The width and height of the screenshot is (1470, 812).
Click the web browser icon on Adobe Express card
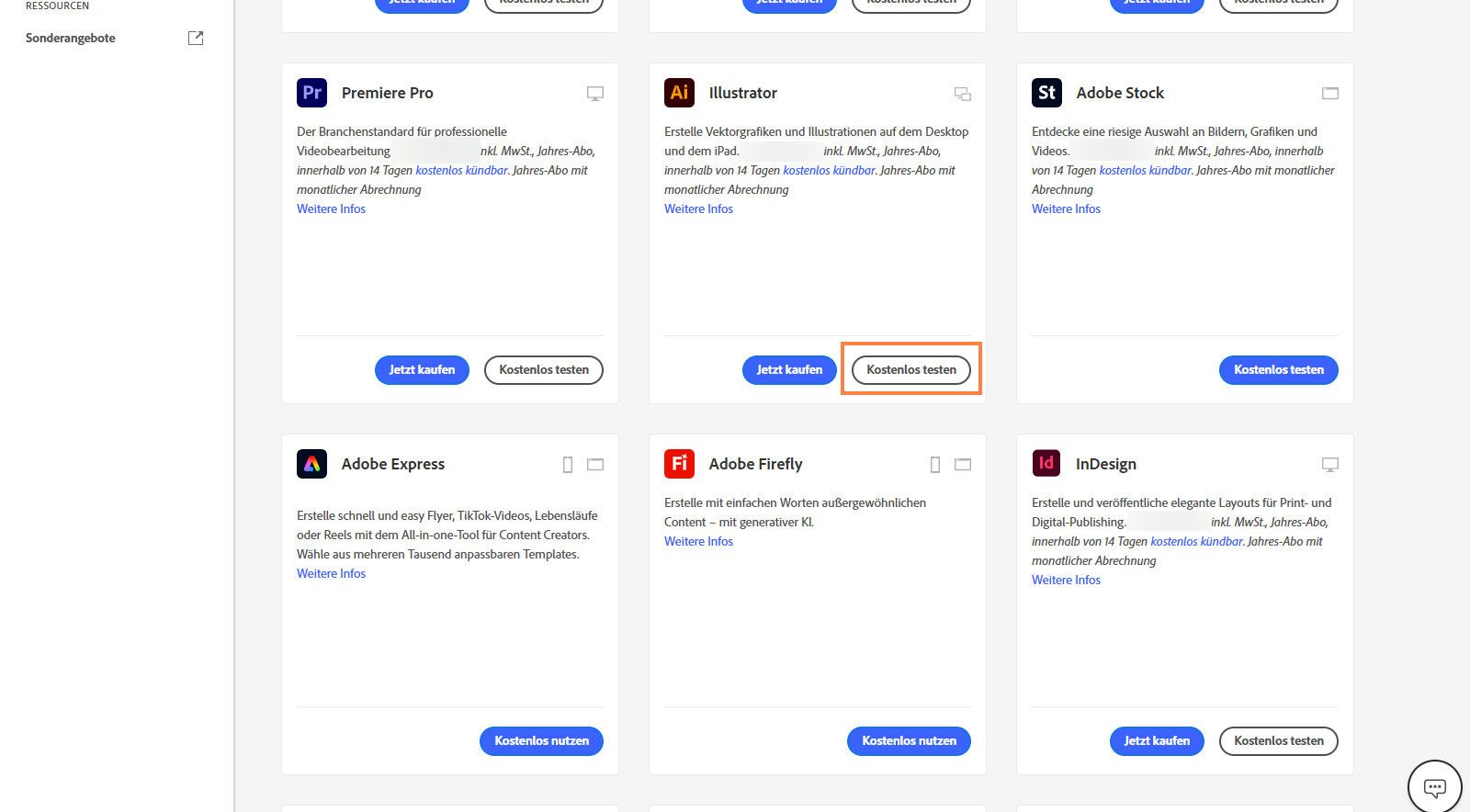(x=595, y=465)
